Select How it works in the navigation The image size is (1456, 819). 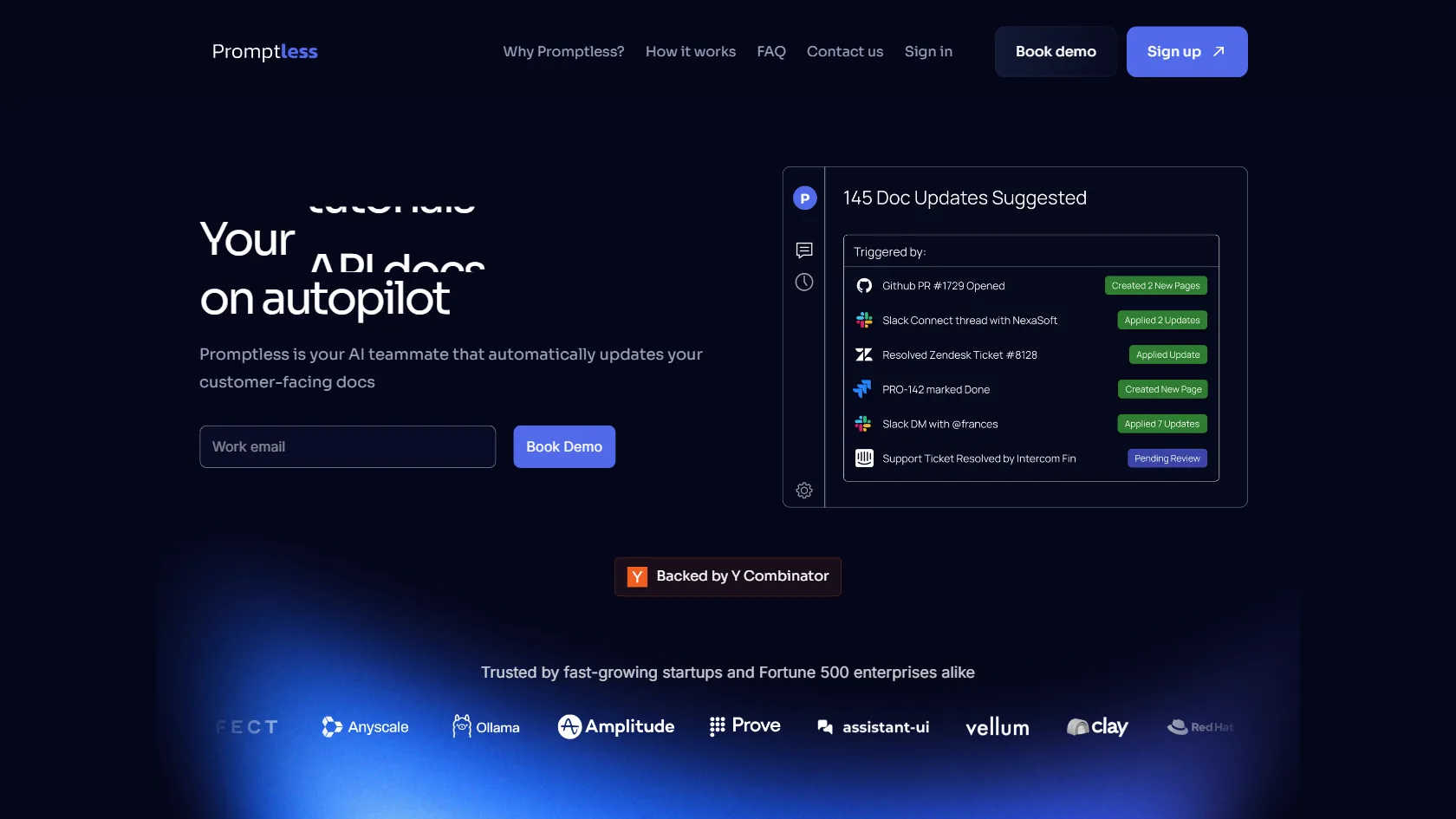click(690, 51)
